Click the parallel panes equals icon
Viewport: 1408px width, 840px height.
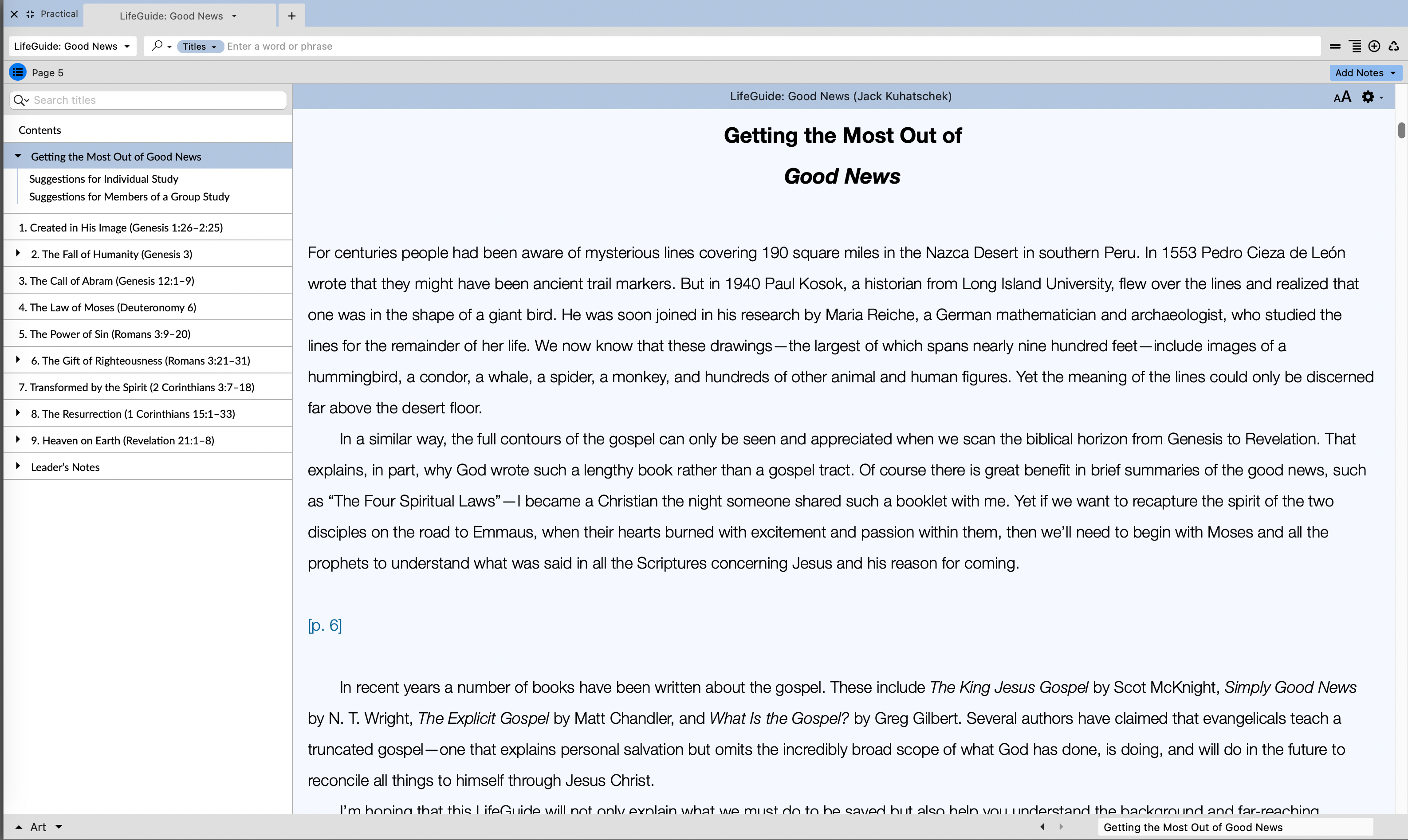[1335, 47]
